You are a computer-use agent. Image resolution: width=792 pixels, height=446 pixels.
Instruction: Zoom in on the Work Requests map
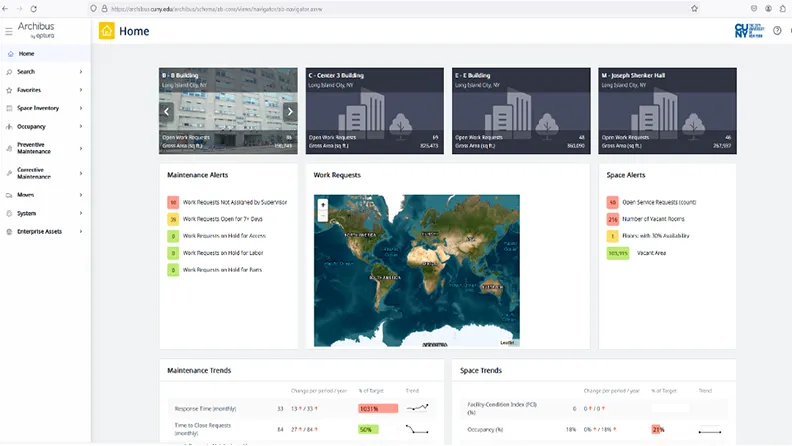tap(323, 205)
